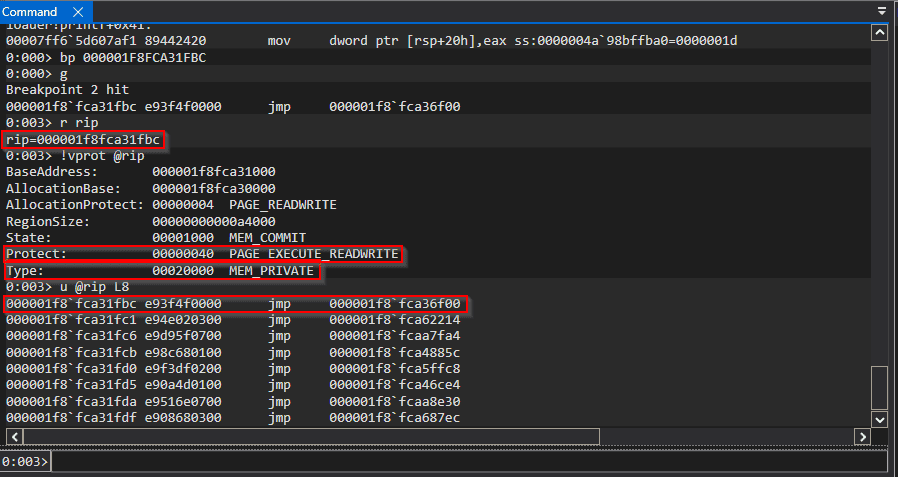The image size is (898, 477).
Task: Click the vertical scrollbar thumb
Action: [x=880, y=388]
